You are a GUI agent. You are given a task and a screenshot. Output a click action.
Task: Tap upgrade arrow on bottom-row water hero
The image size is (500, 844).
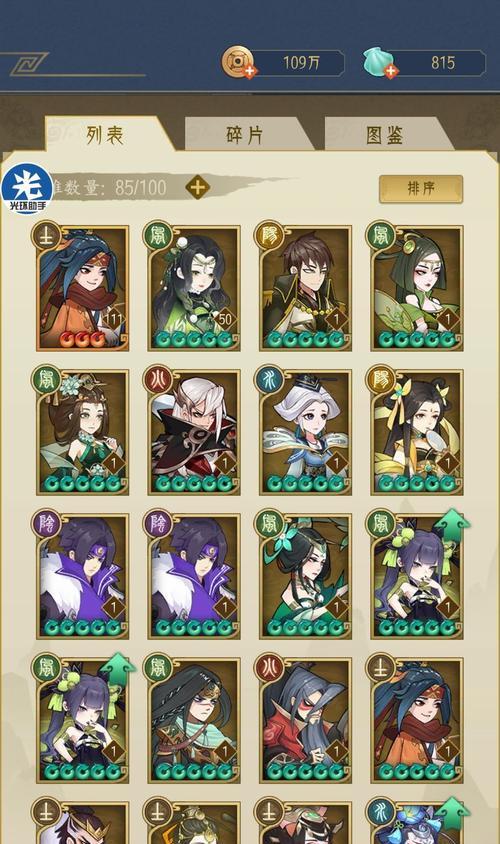pyautogui.click(x=451, y=813)
